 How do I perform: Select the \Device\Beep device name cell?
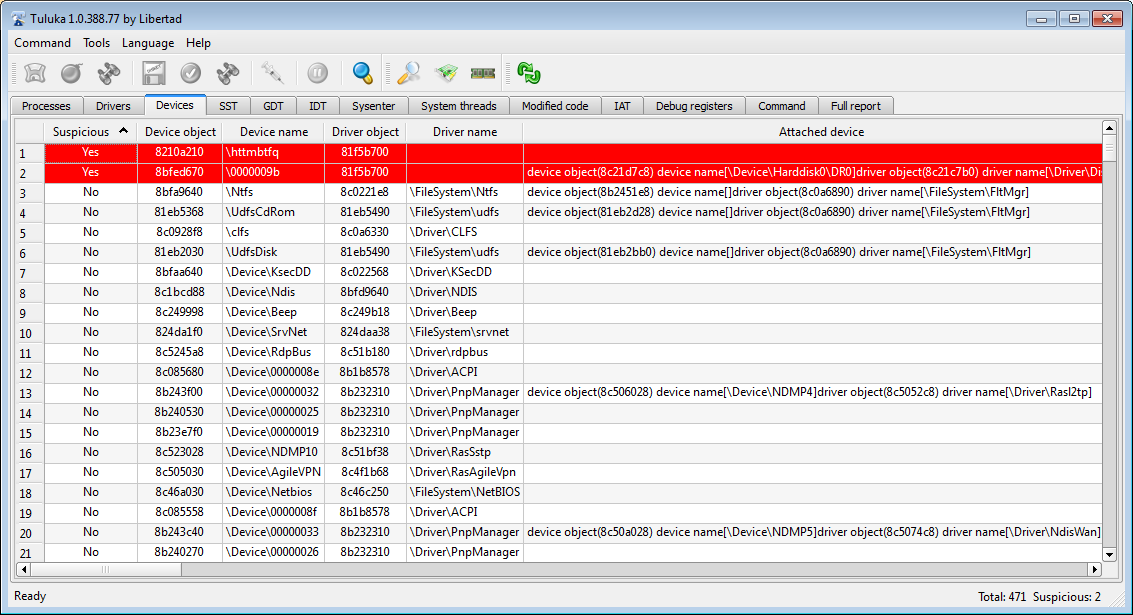coord(274,312)
